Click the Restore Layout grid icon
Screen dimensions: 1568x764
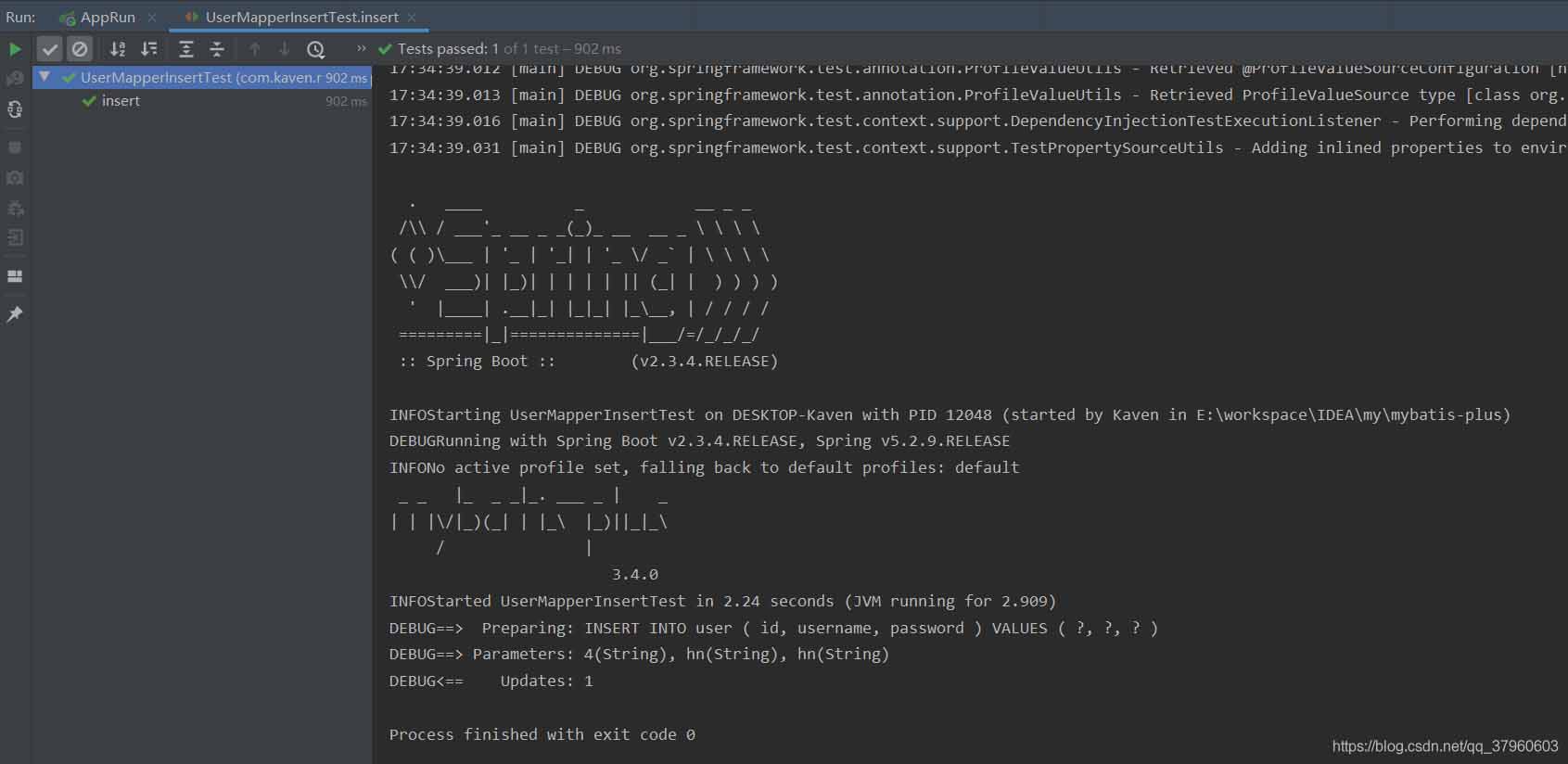(x=15, y=276)
